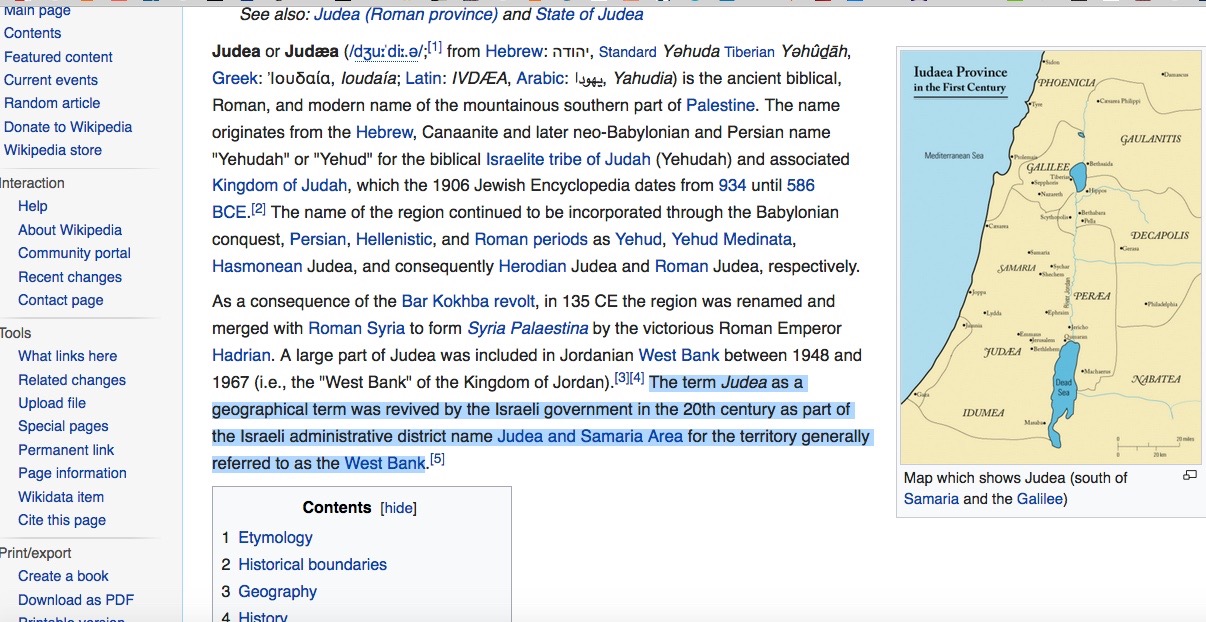Hide the Contents table using the hide toggle
The height and width of the screenshot is (622, 1206).
coord(399,508)
